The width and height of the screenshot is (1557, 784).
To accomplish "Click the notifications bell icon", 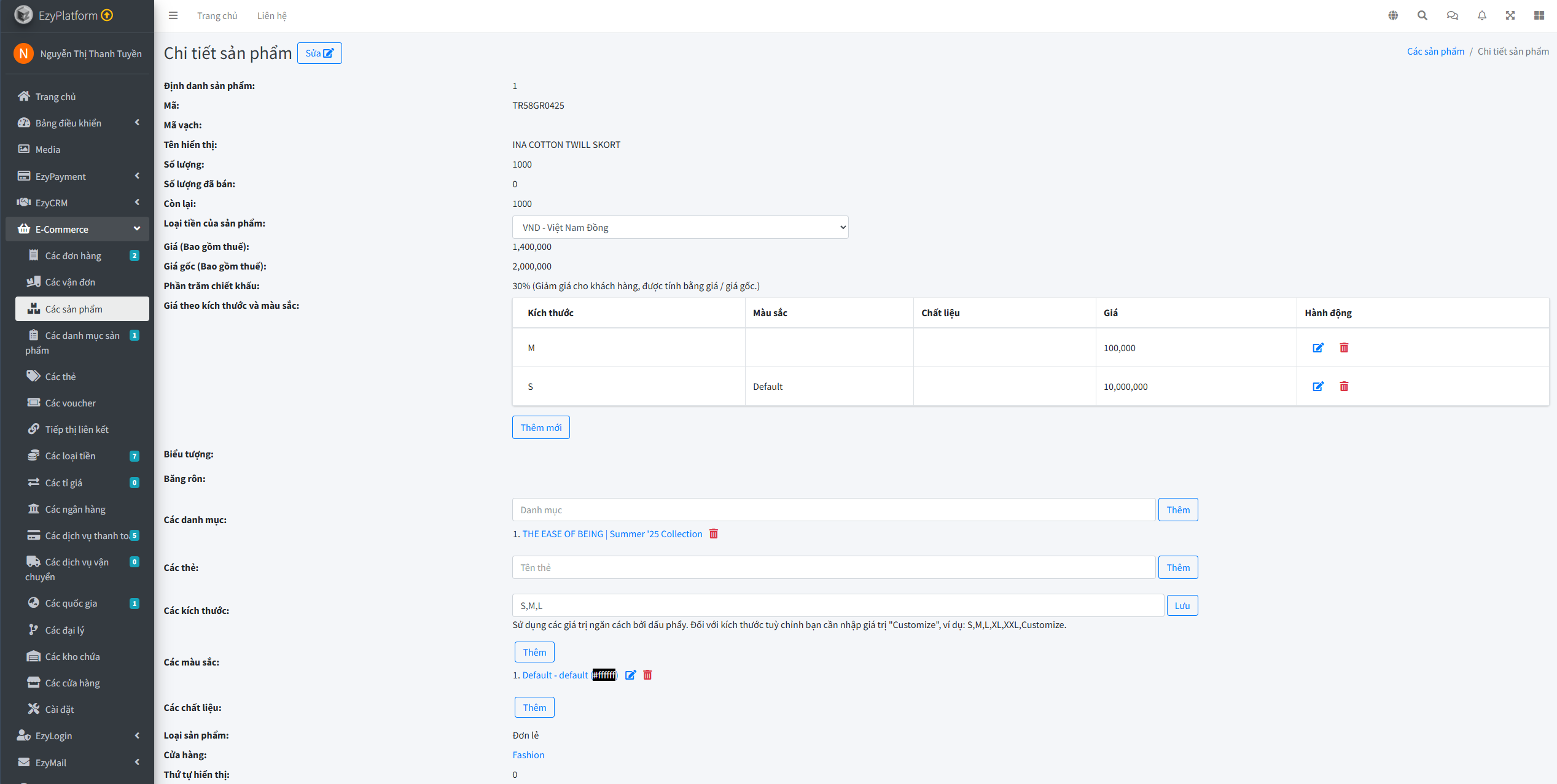I will (1482, 15).
